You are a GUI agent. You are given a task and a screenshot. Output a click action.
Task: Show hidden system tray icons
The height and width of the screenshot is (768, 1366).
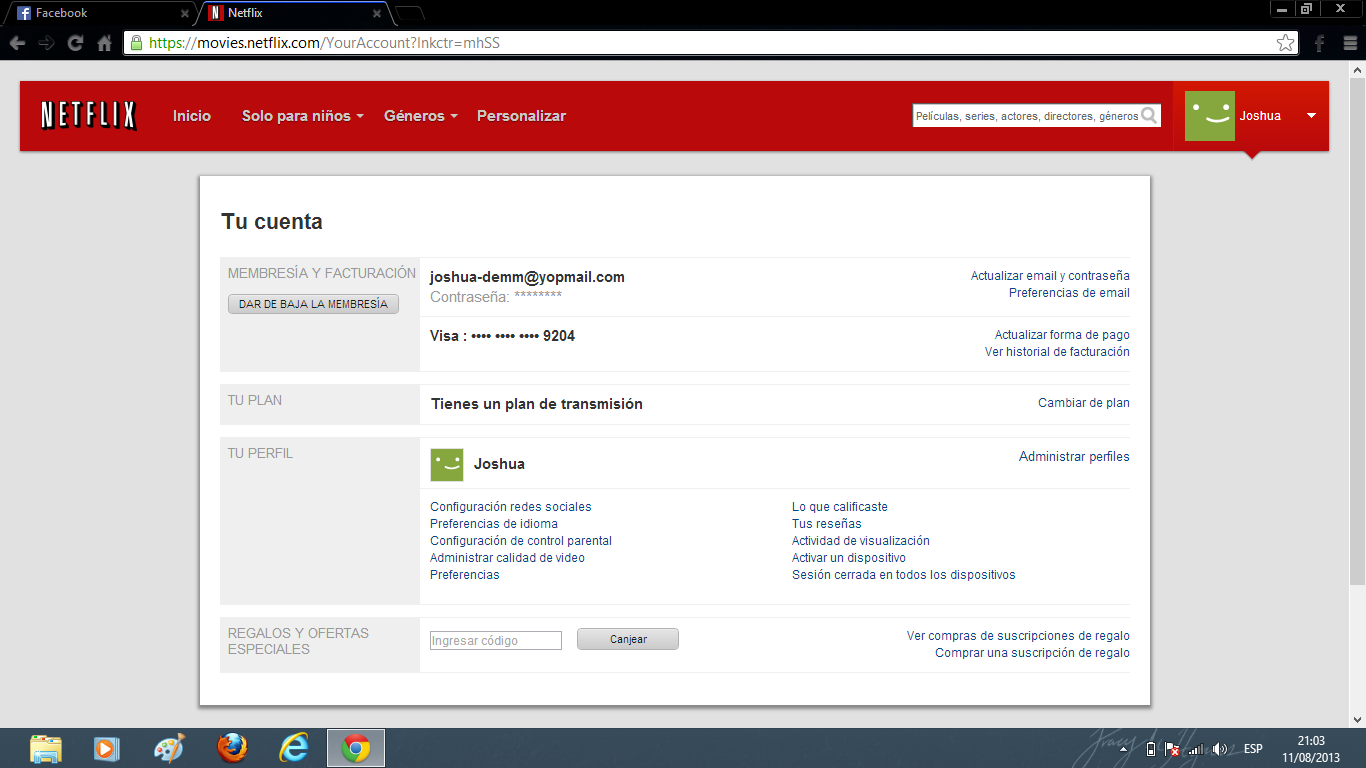click(1123, 749)
